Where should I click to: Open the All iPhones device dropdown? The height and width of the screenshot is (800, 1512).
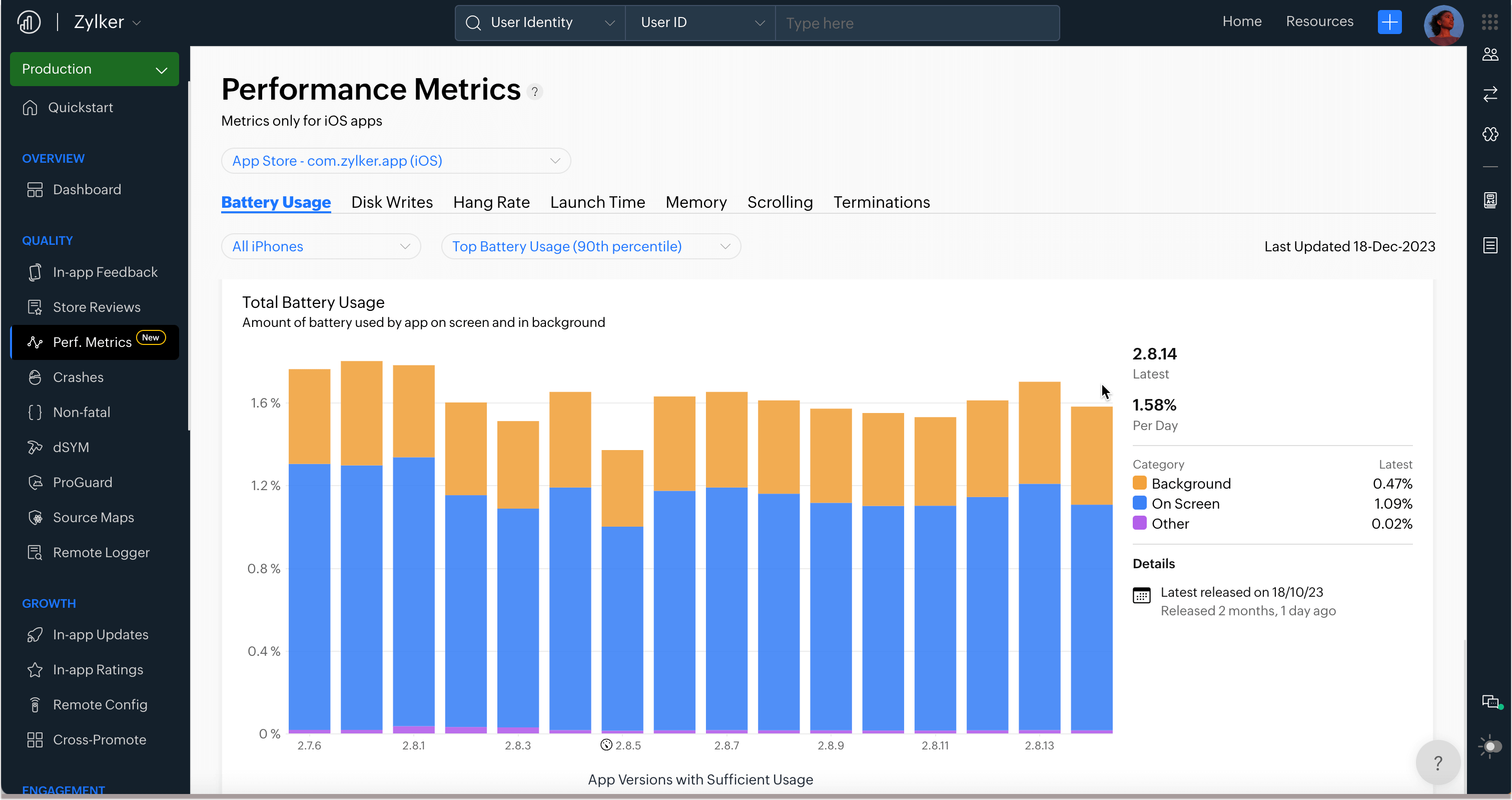tap(321, 246)
